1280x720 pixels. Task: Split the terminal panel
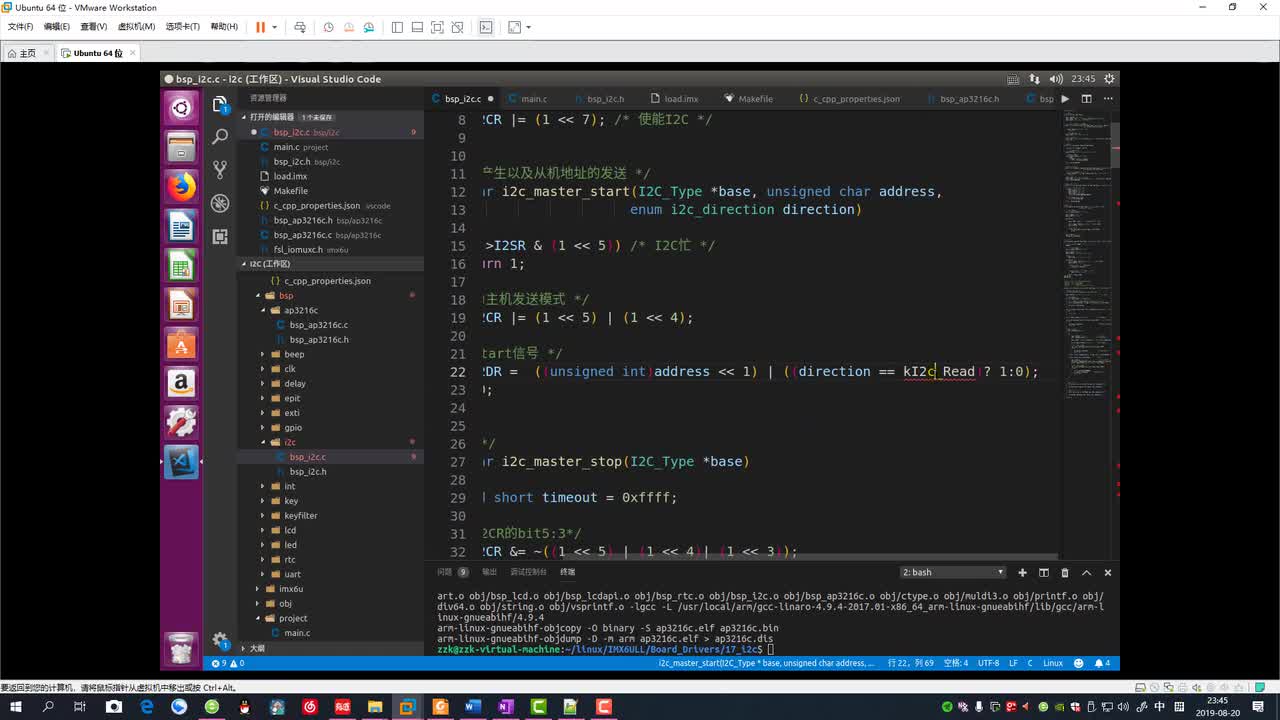(1043, 573)
